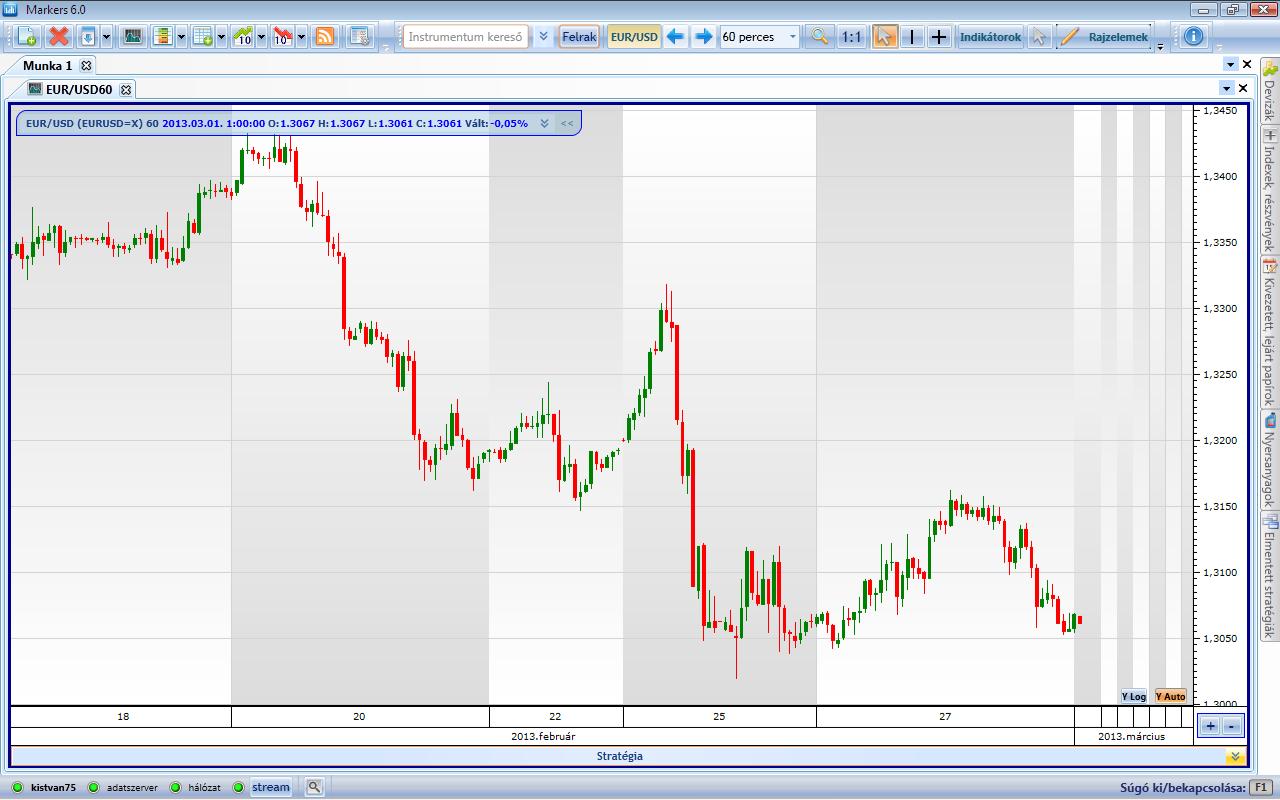Expand chart info bar double chevron
The image size is (1280, 800).
[544, 123]
